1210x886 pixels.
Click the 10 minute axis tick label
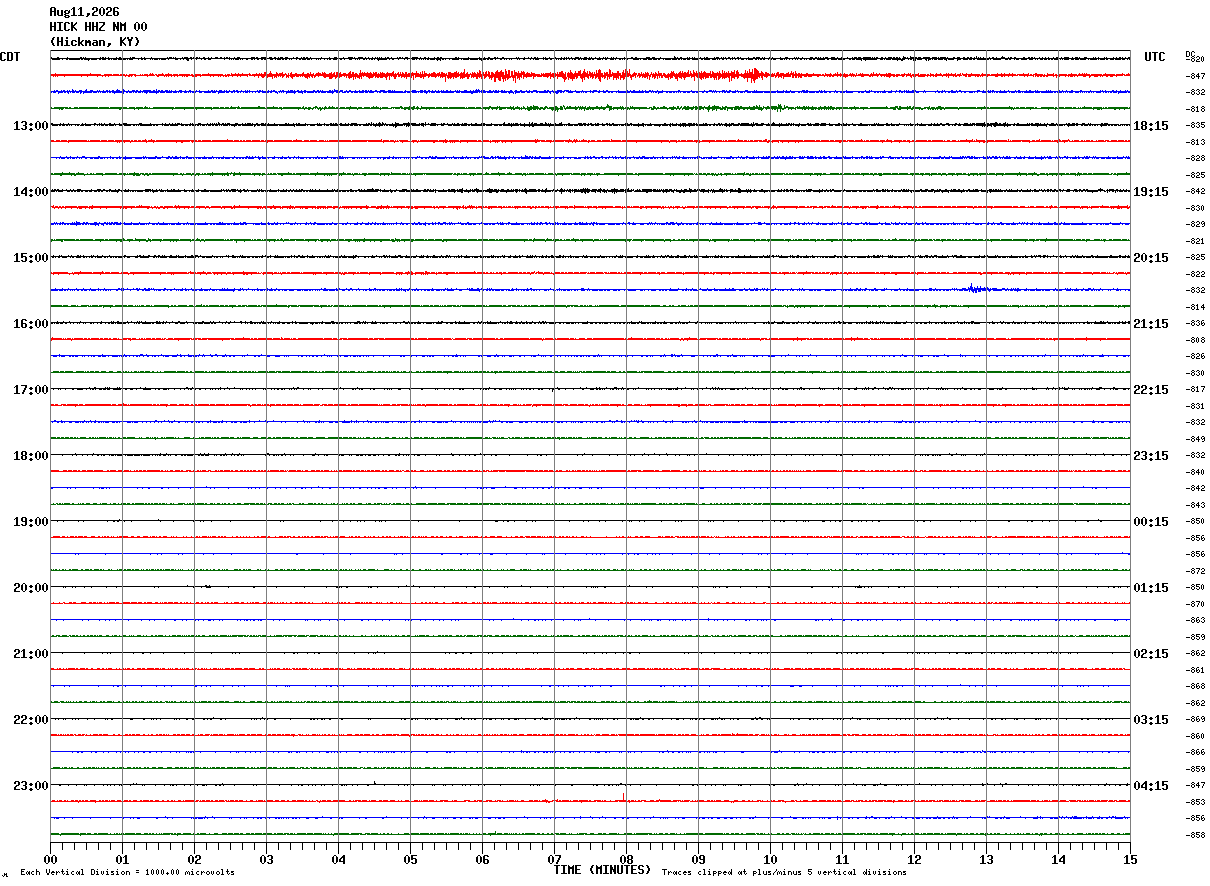770,859
